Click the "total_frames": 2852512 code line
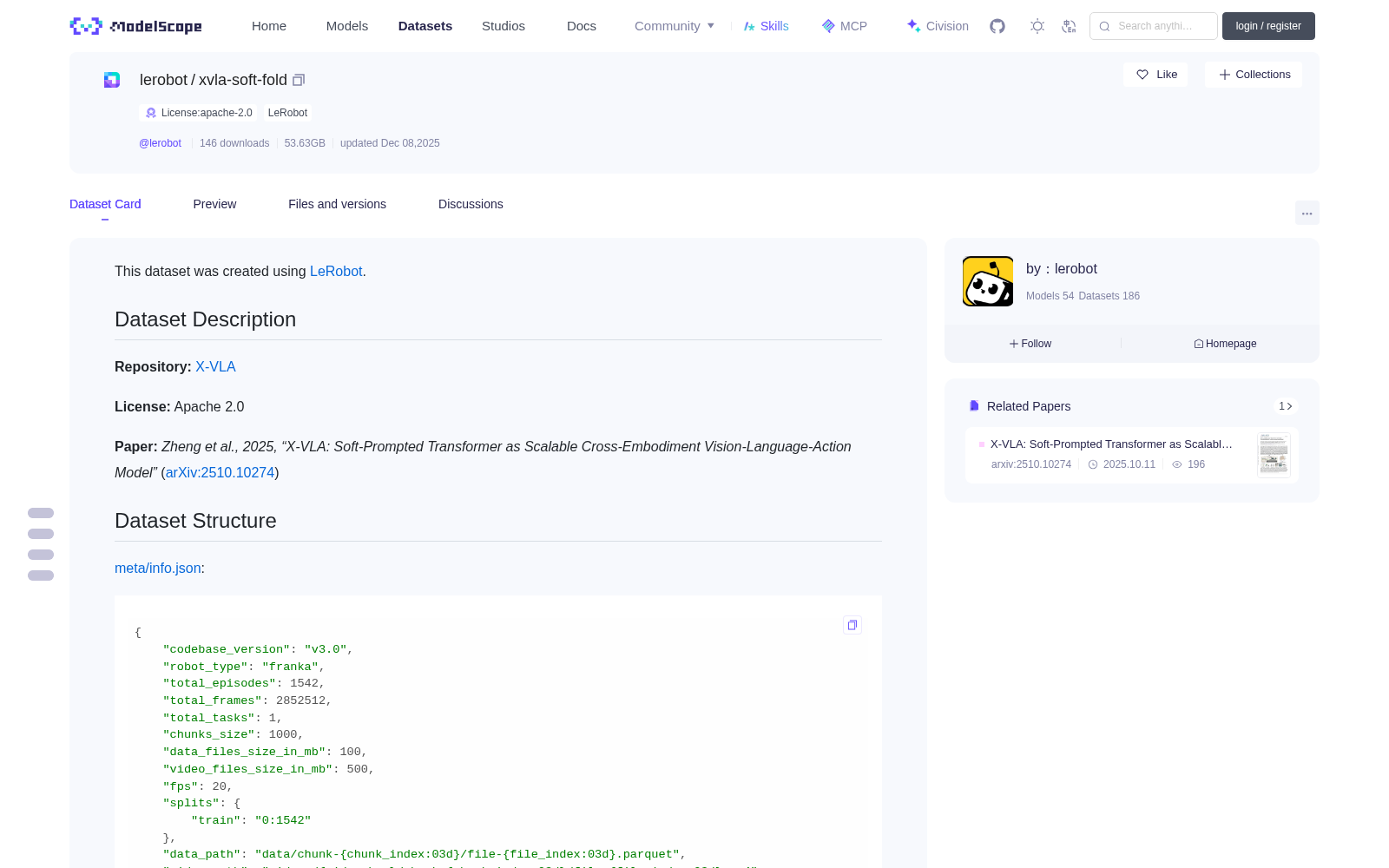Viewport: 1389px width, 868px height. pyautogui.click(x=247, y=700)
